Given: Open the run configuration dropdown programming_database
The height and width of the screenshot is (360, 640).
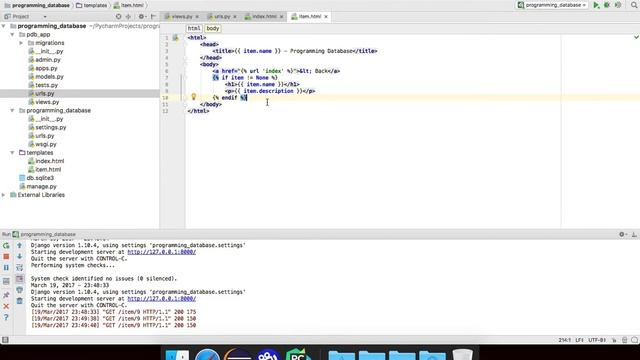Looking at the screenshot, I should click(x=553, y=5).
